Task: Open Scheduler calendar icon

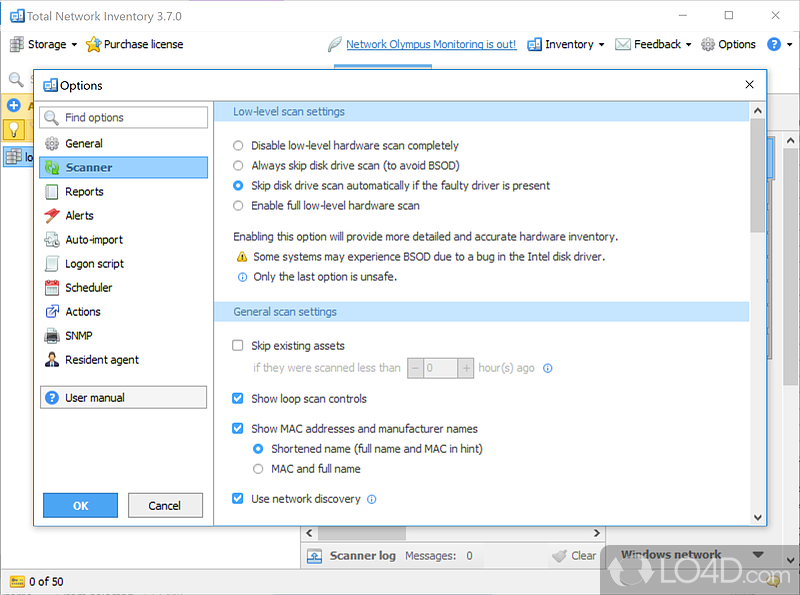Action: tap(52, 287)
